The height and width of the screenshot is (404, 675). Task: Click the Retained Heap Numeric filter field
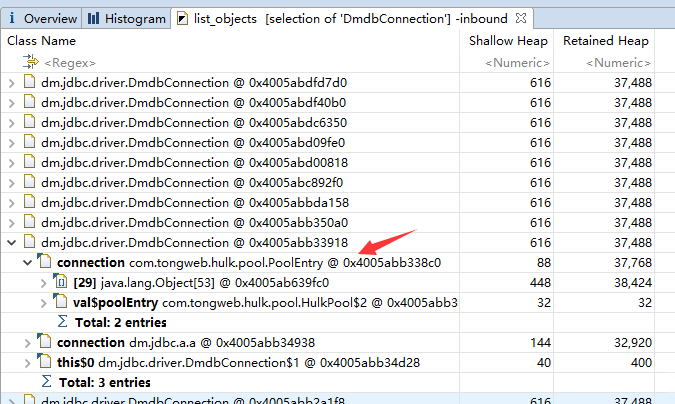point(618,63)
